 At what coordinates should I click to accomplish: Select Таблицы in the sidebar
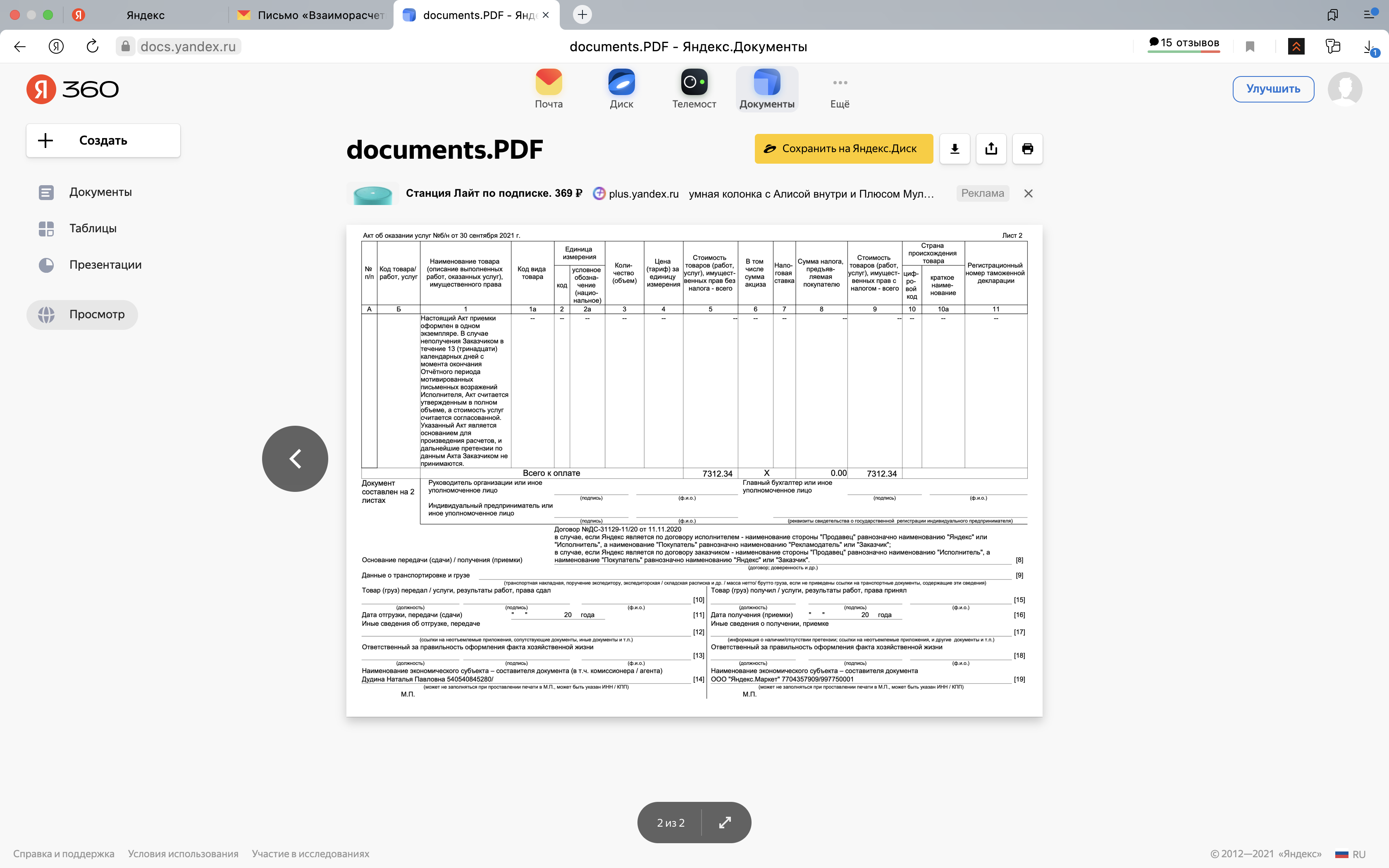click(93, 229)
